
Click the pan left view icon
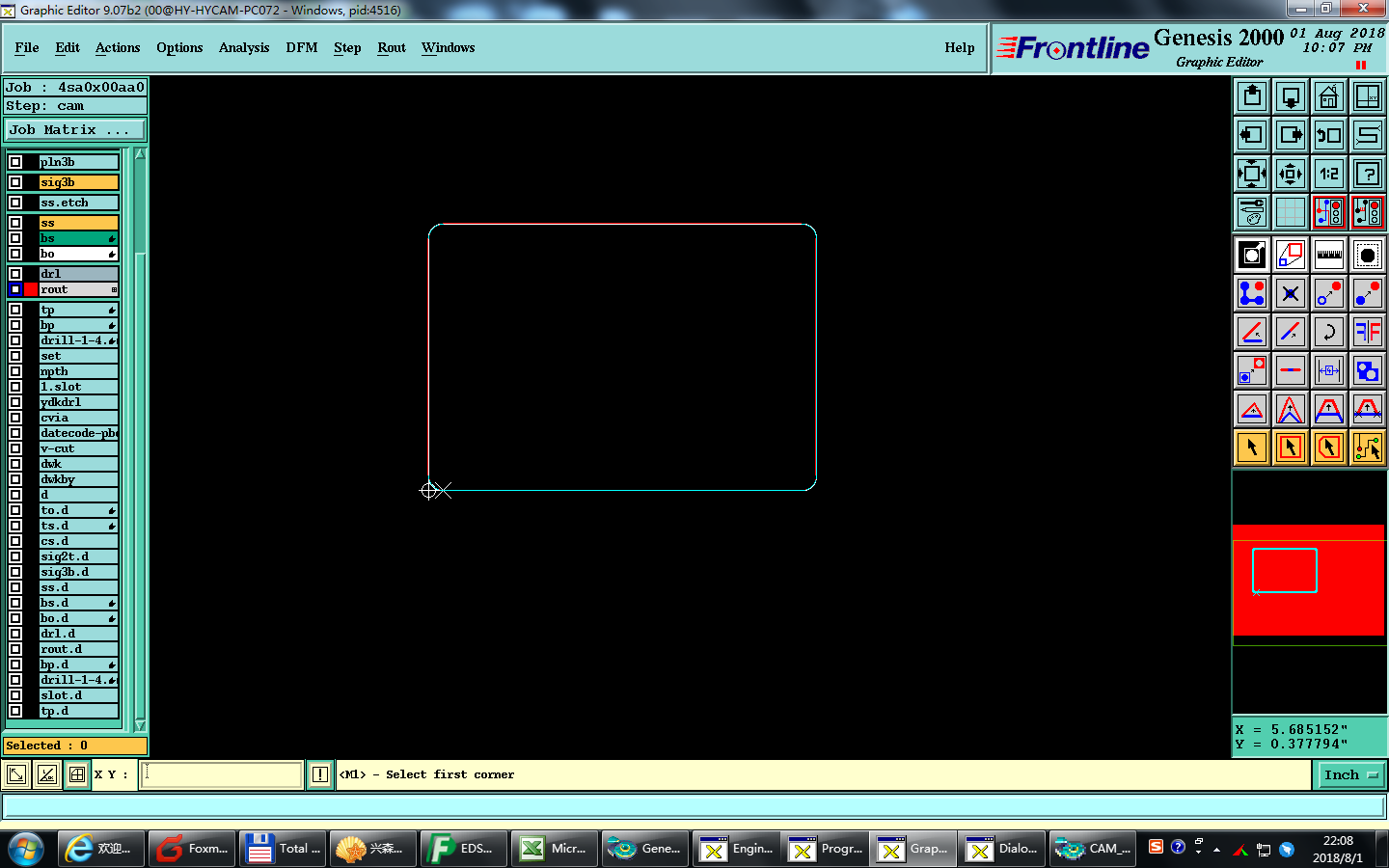click(1252, 135)
